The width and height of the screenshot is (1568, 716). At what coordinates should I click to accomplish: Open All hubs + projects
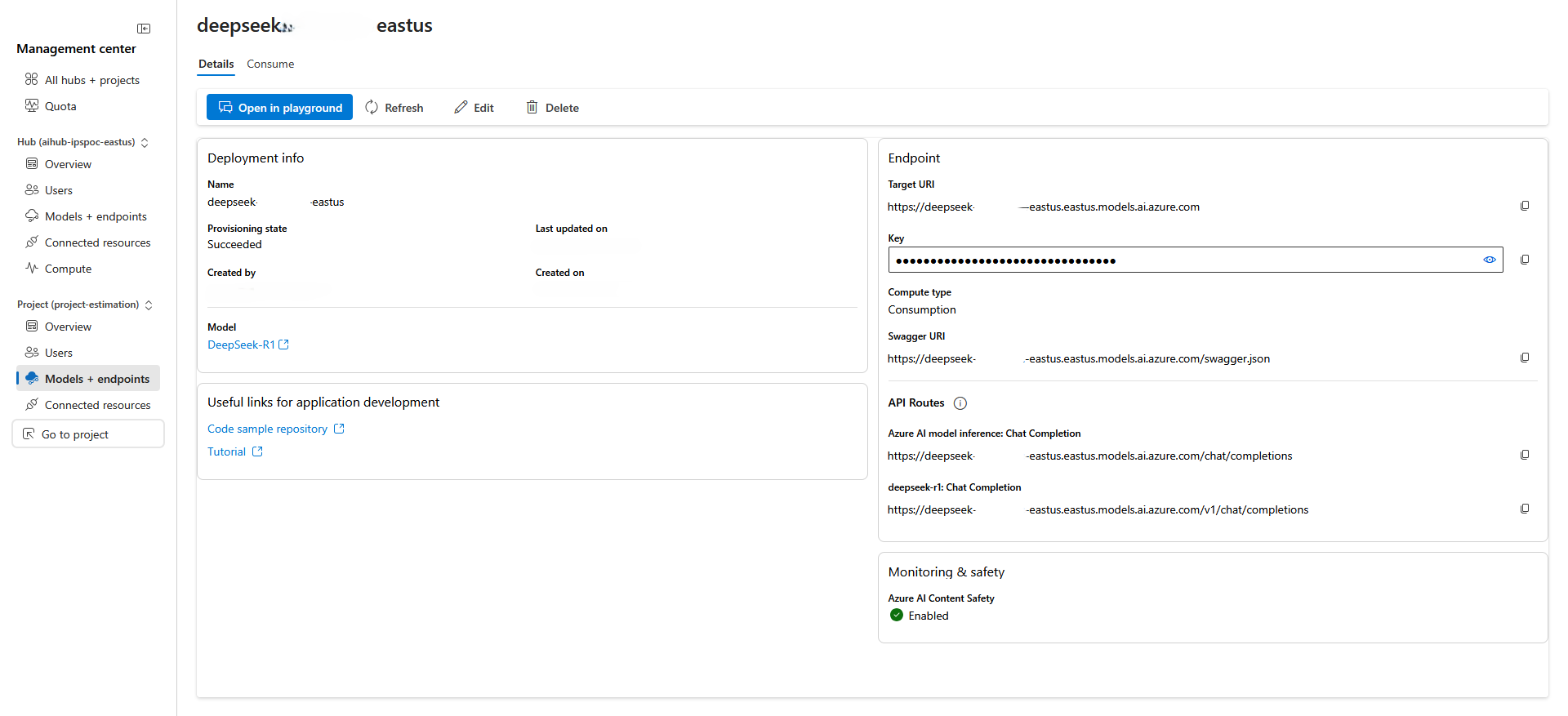coord(82,80)
